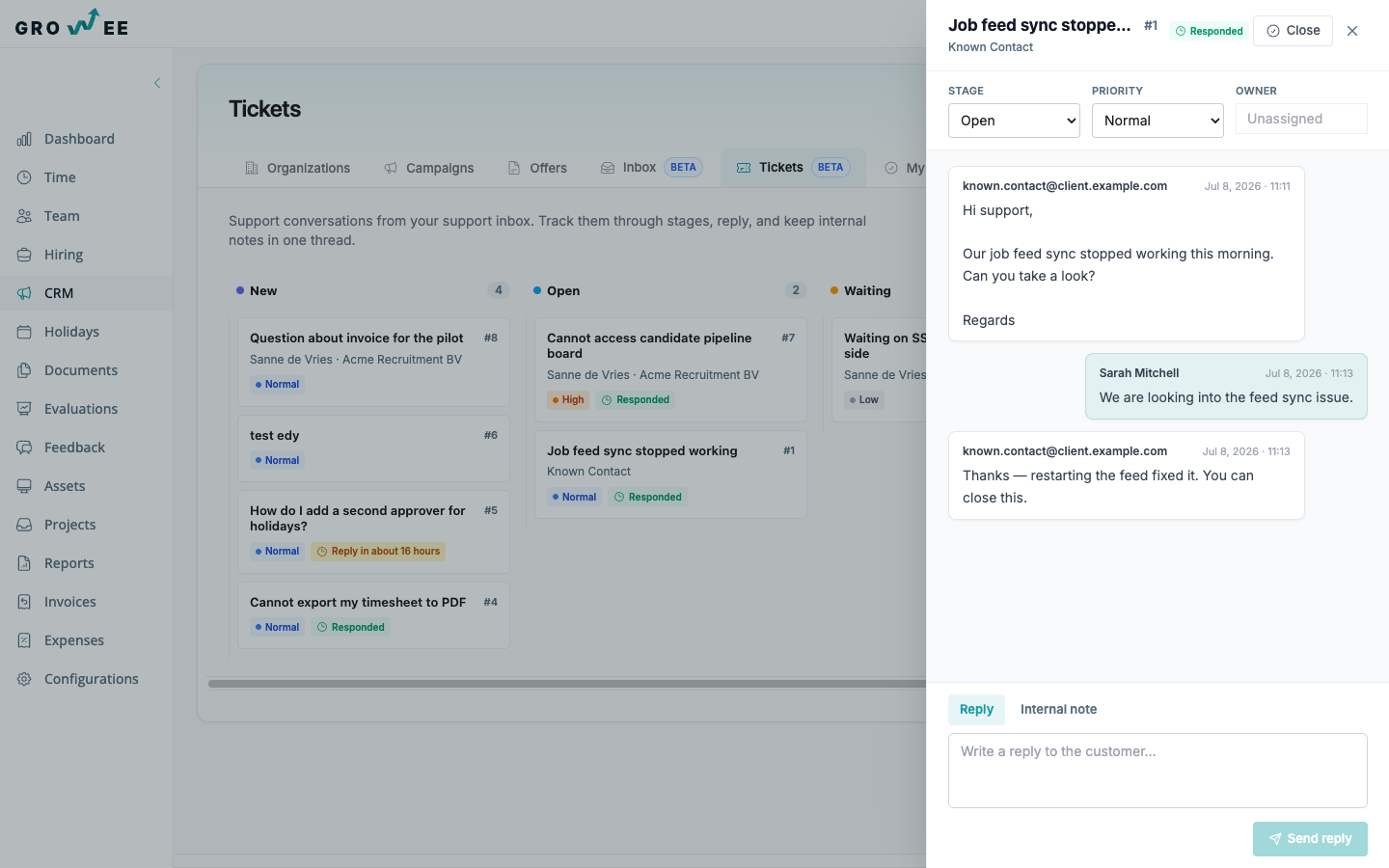Click the Send reply button
This screenshot has height=868, width=1389.
click(x=1310, y=839)
